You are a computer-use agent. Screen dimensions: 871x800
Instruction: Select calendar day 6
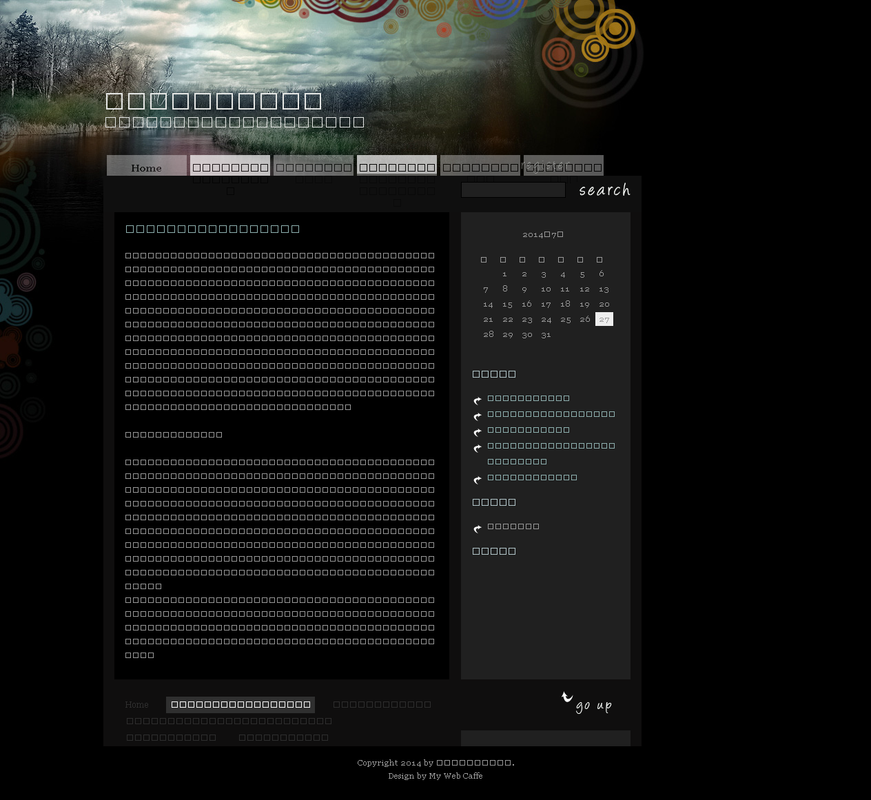pos(602,273)
